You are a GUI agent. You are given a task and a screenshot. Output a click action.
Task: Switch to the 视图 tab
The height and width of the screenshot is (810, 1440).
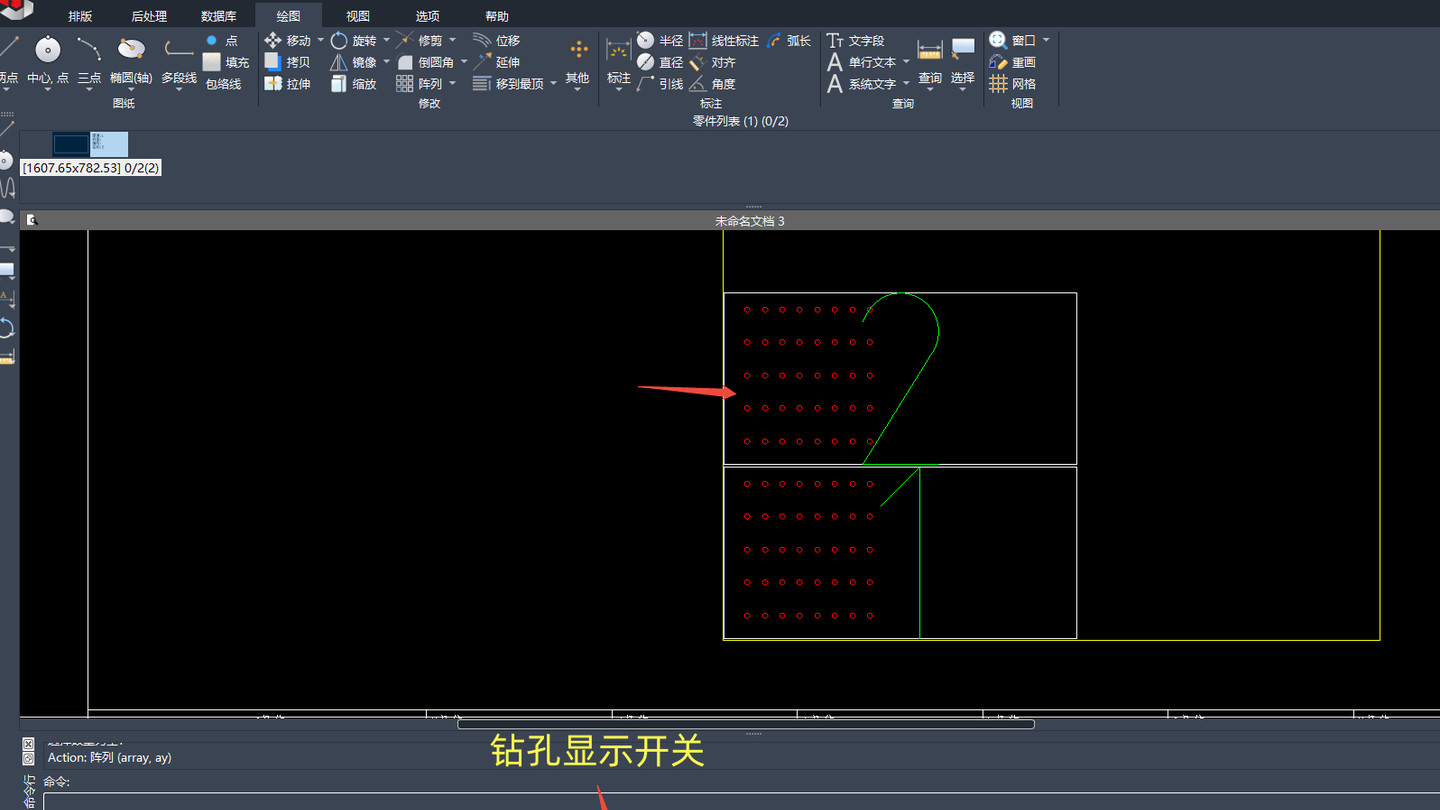pos(357,16)
